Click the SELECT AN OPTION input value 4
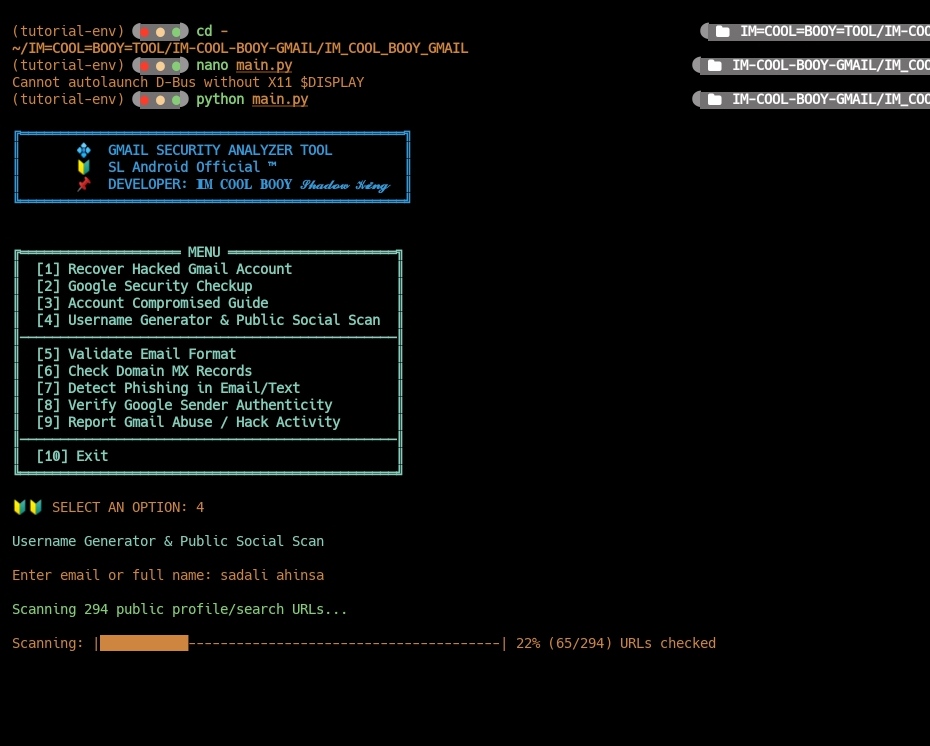Viewport: 930px width, 746px height. (200, 508)
